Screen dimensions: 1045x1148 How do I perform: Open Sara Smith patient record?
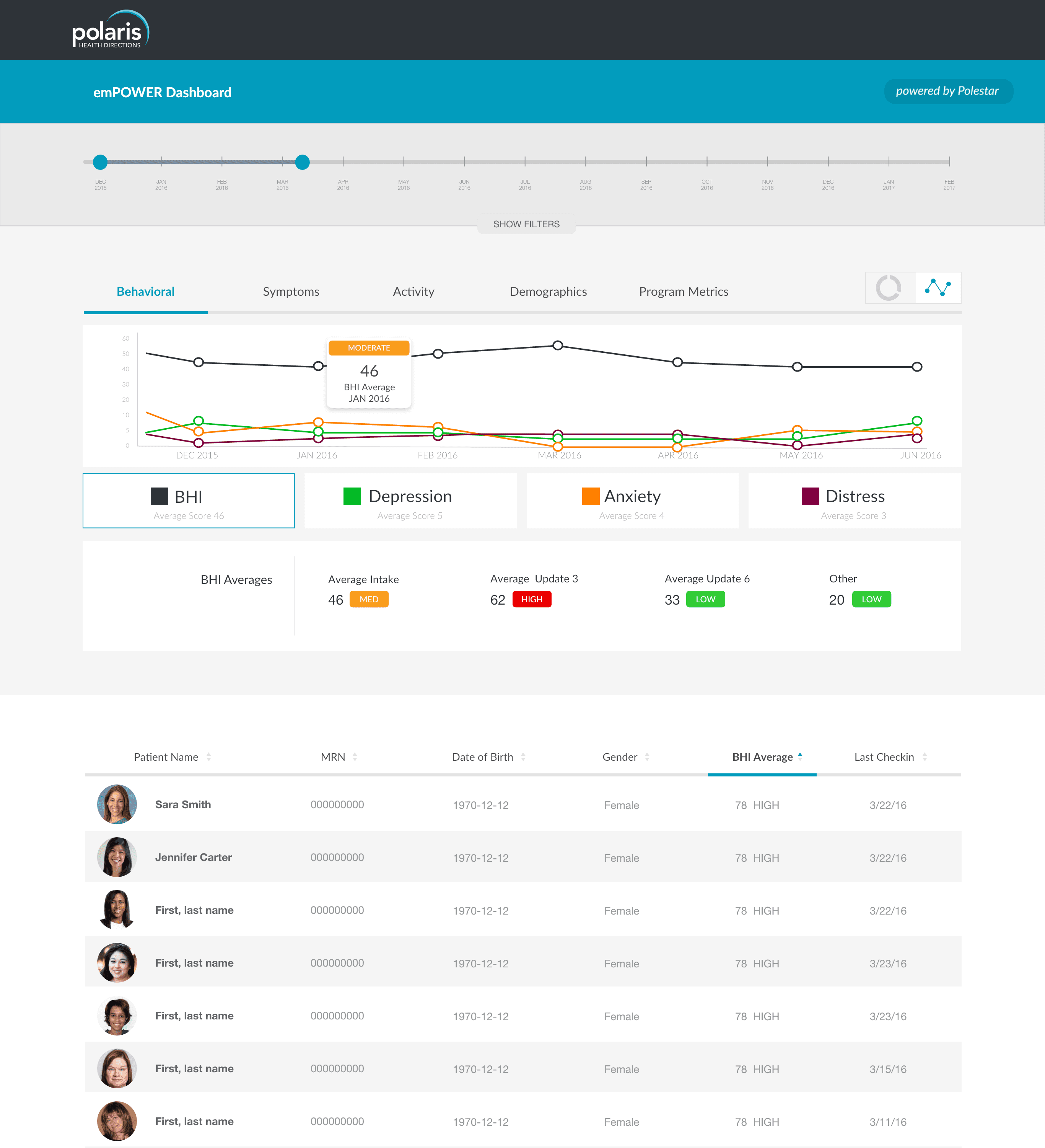tap(183, 805)
